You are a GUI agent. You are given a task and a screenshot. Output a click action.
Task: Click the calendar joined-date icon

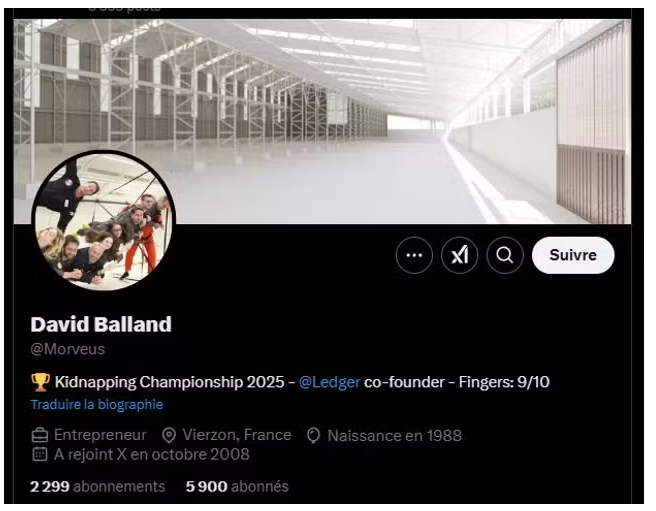point(40,454)
